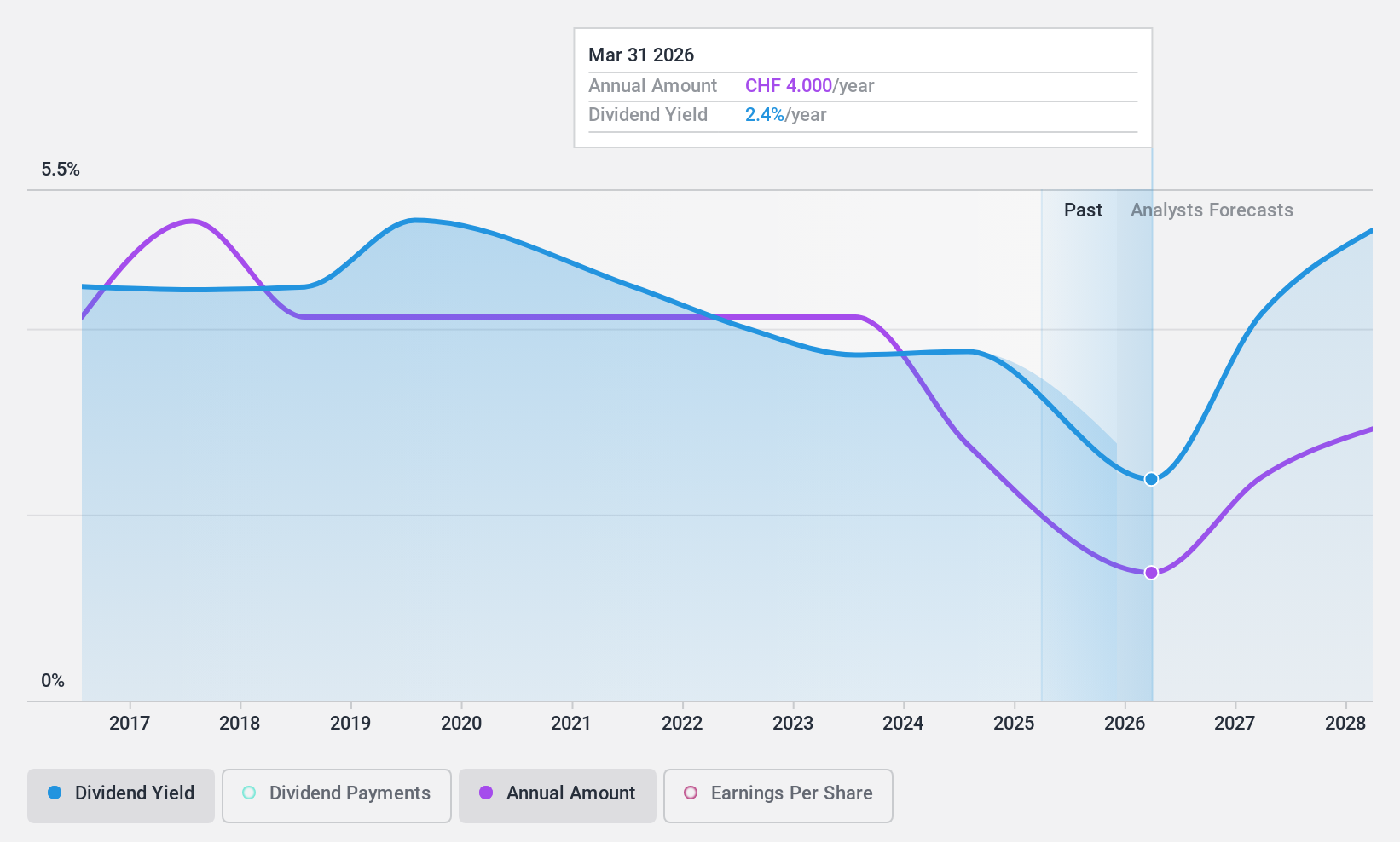
Task: Click the 2.4%/year dividend yield value
Action: click(763, 114)
